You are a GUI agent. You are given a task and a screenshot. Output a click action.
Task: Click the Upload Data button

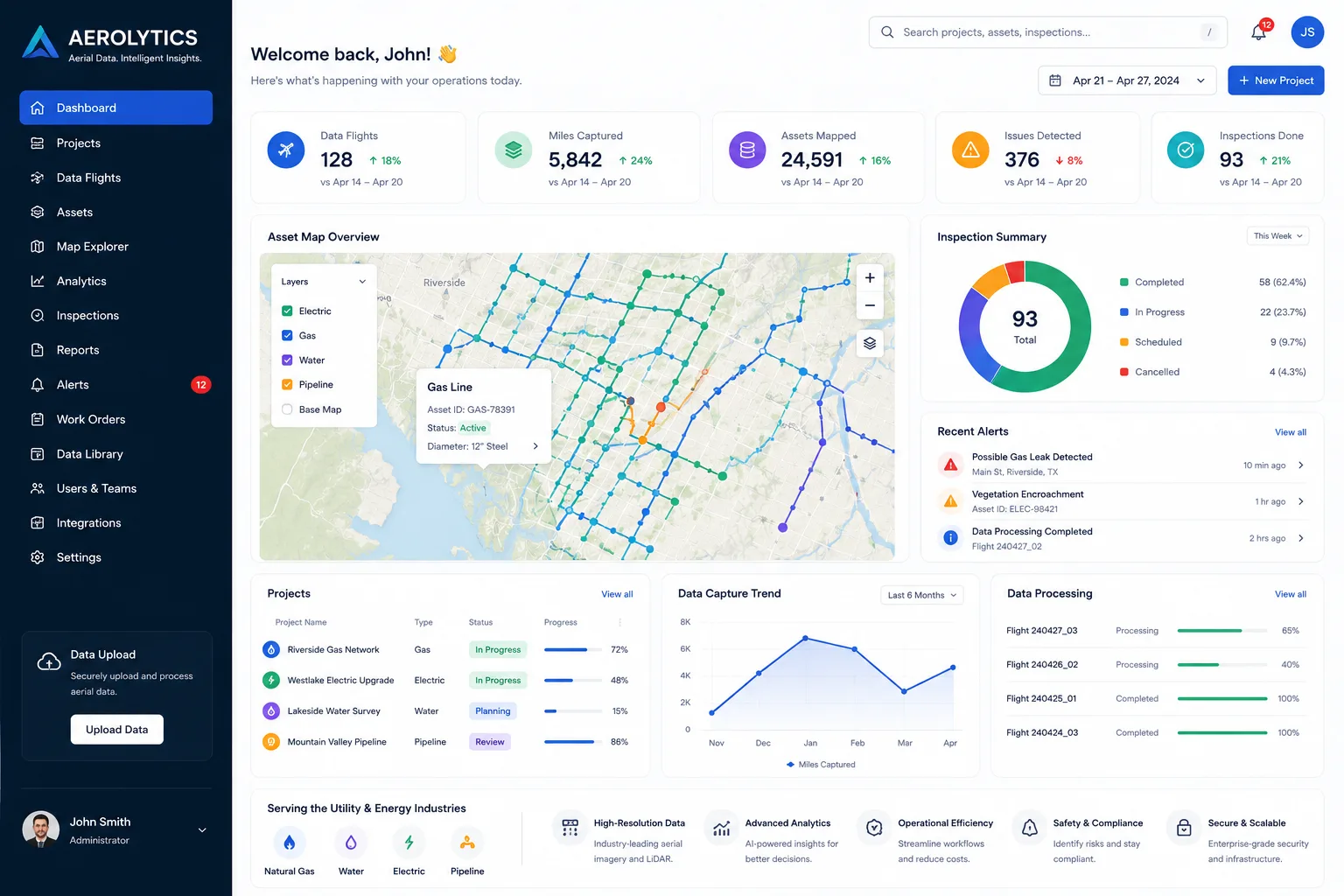point(117,730)
